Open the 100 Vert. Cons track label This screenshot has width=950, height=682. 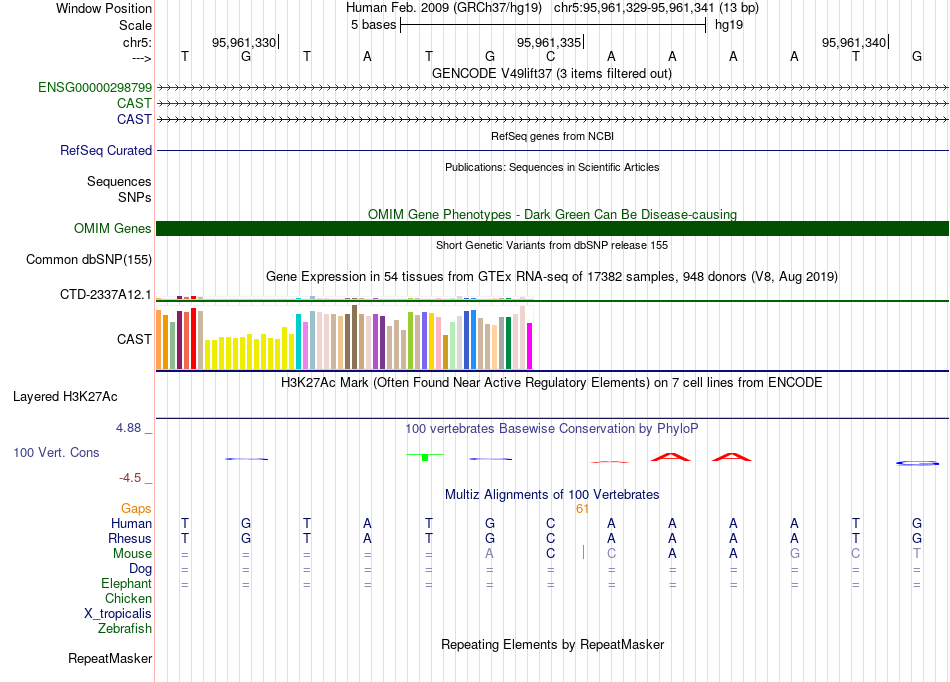coord(56,453)
